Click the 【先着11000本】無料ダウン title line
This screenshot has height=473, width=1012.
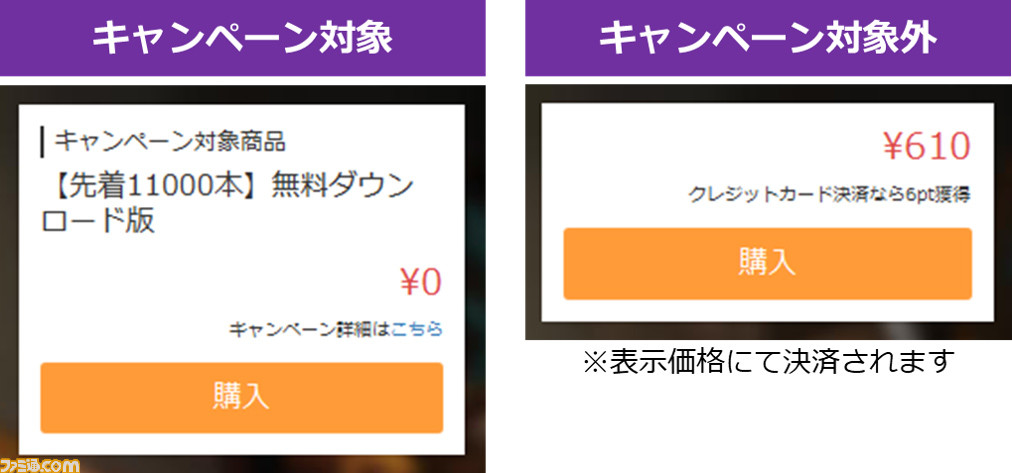pyautogui.click(x=226, y=187)
